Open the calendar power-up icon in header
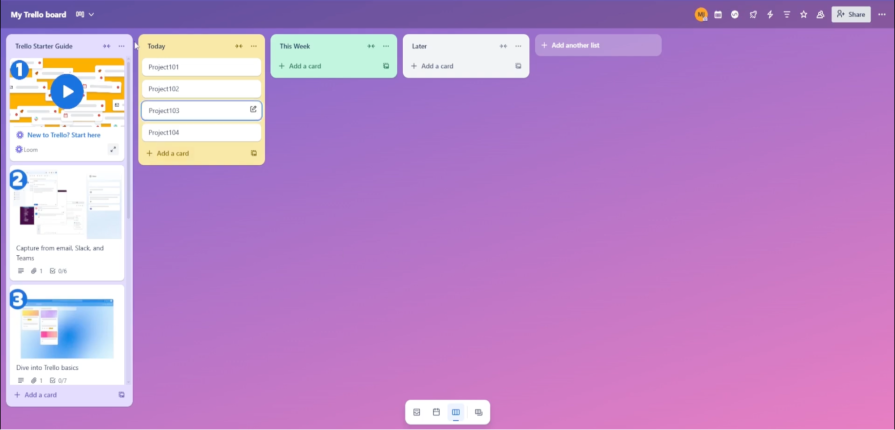The height and width of the screenshot is (430, 895). tap(718, 14)
